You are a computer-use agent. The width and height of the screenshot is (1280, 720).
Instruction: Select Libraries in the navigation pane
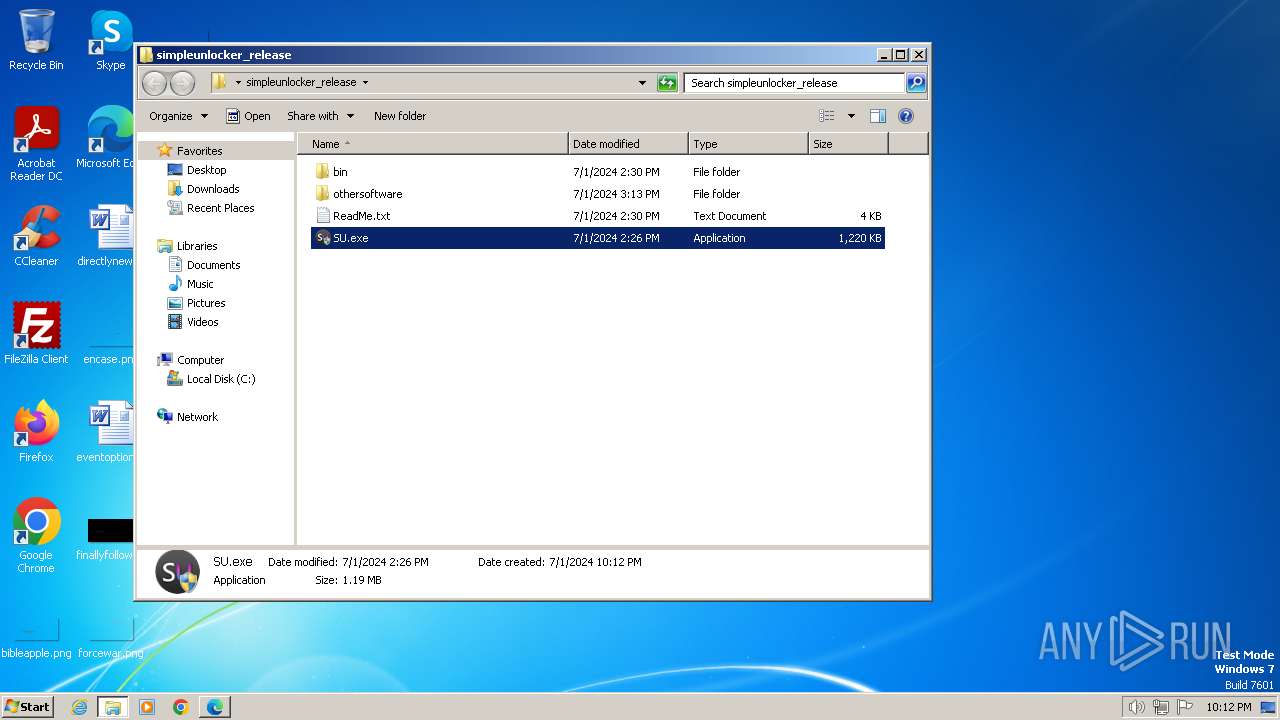click(x=197, y=246)
